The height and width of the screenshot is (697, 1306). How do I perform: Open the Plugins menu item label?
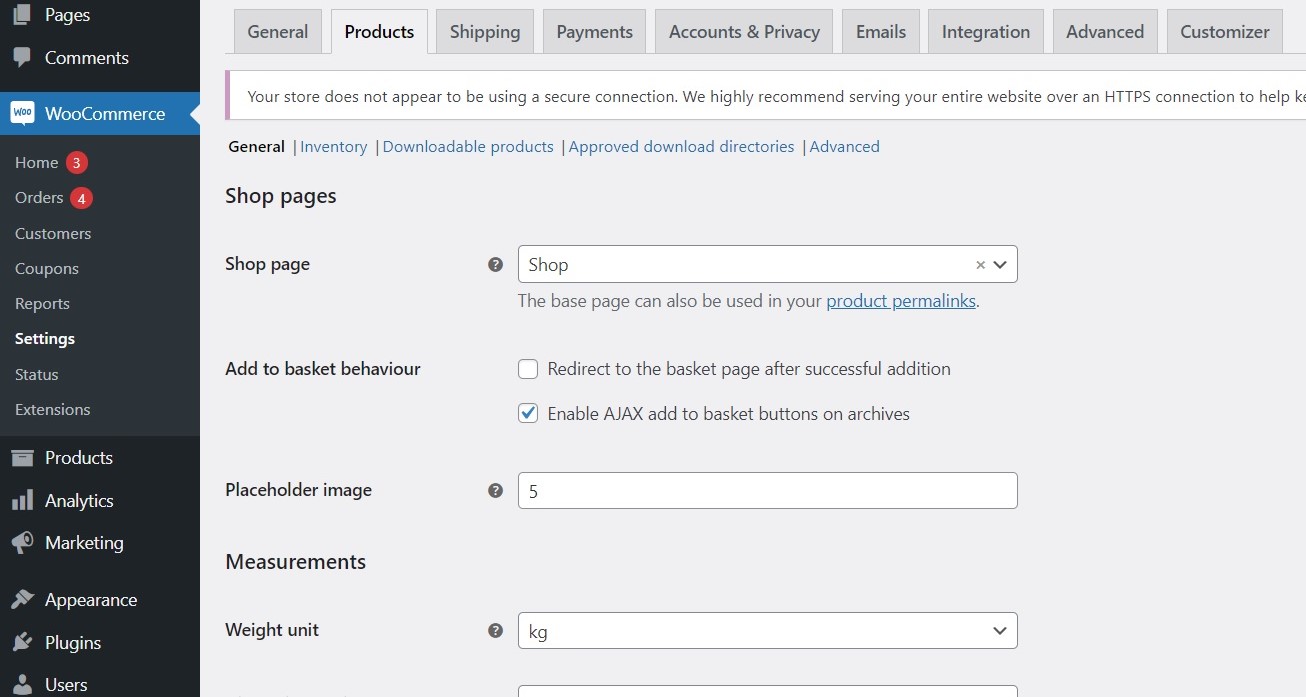pyautogui.click(x=73, y=643)
